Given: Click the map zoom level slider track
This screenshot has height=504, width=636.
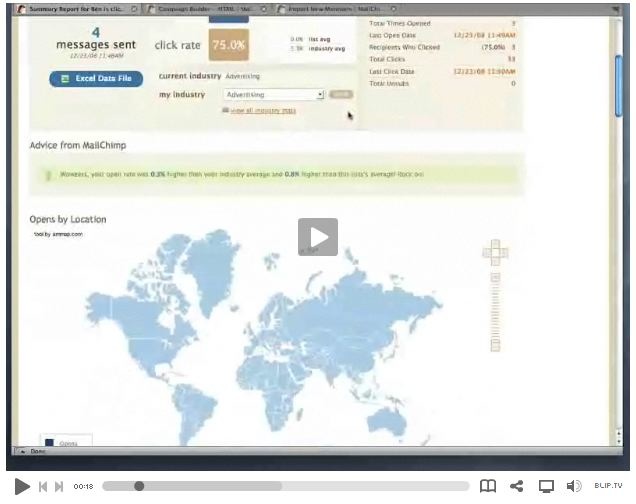Looking at the screenshot, I should [495, 311].
